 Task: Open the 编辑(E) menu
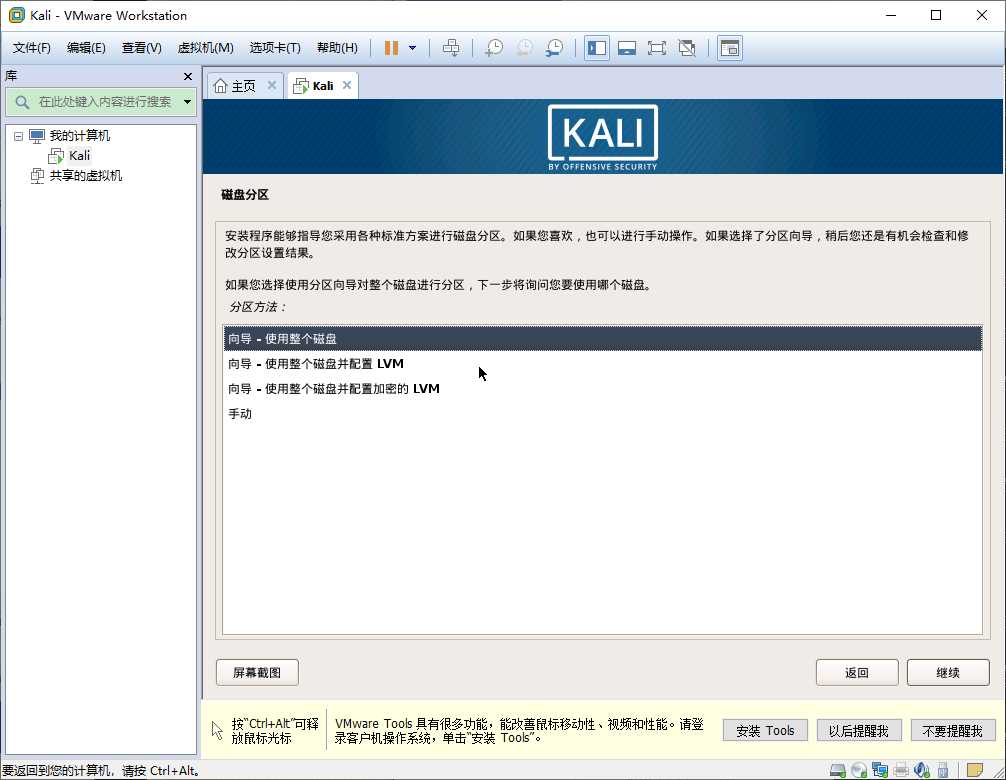click(86, 48)
